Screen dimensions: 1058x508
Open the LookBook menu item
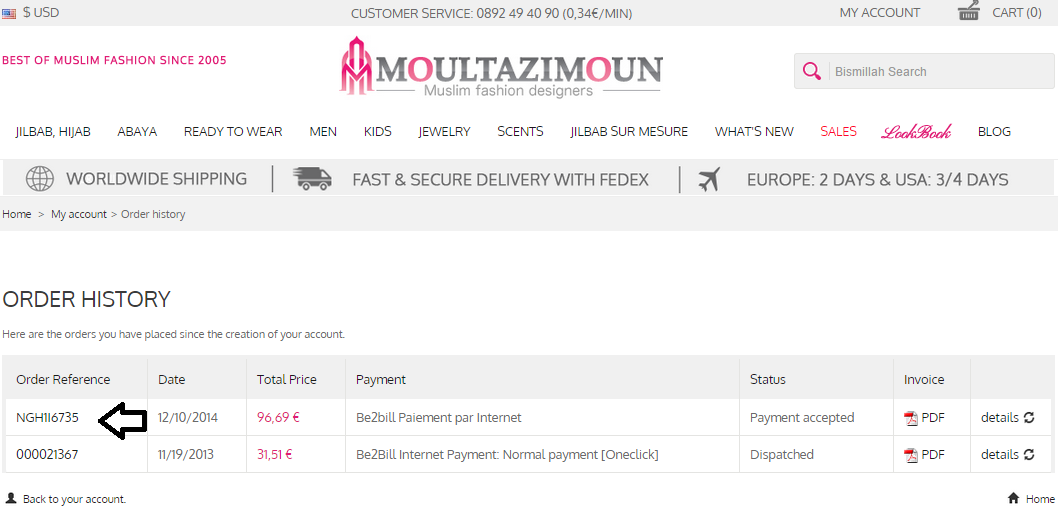point(916,132)
